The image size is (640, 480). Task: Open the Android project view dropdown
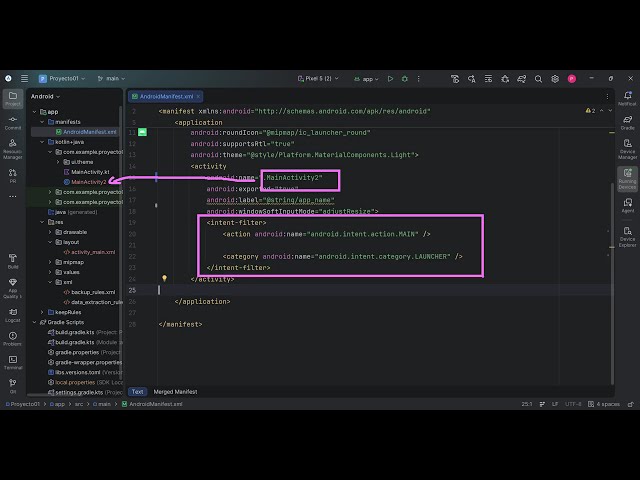(x=45, y=96)
